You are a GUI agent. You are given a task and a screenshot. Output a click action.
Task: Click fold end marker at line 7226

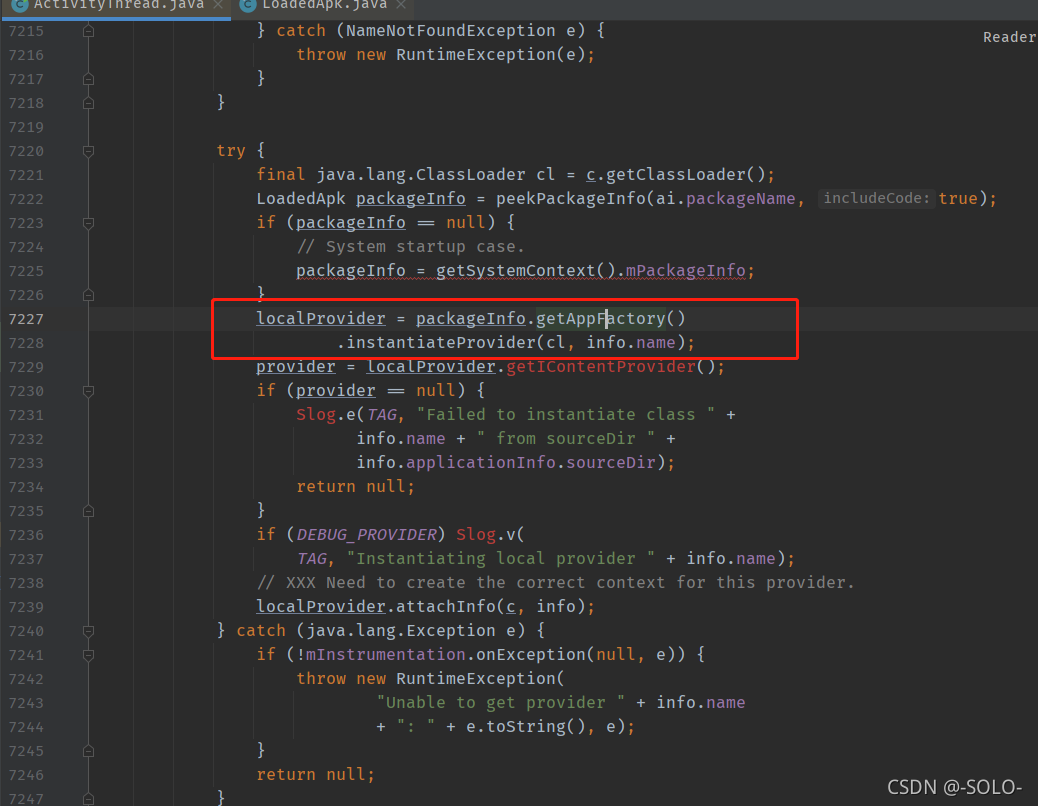tap(88, 295)
